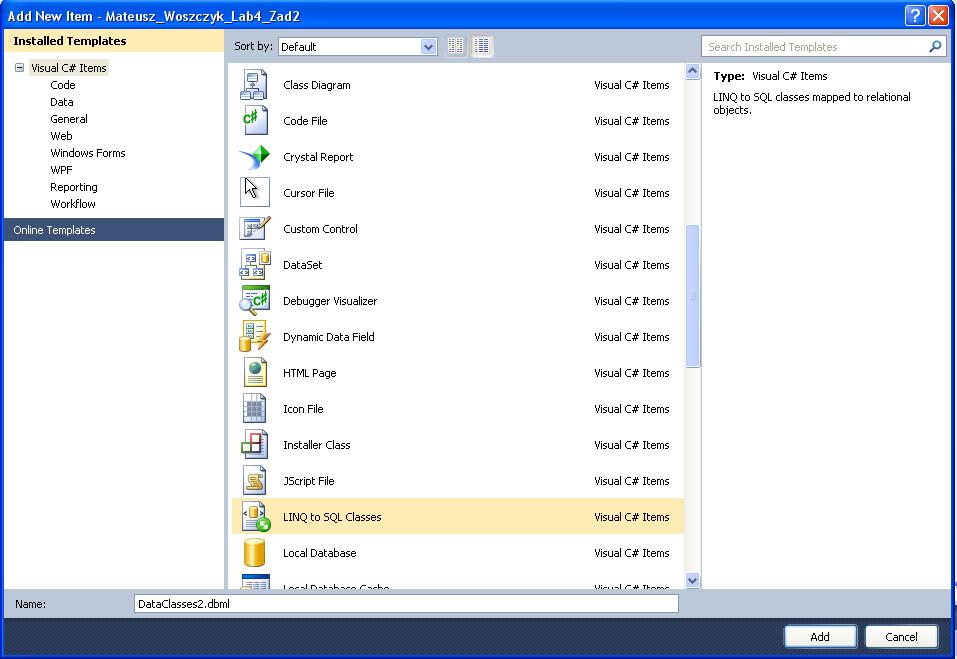This screenshot has width=957, height=659.
Task: Select the "Crystal Report" template name
Action: (318, 157)
